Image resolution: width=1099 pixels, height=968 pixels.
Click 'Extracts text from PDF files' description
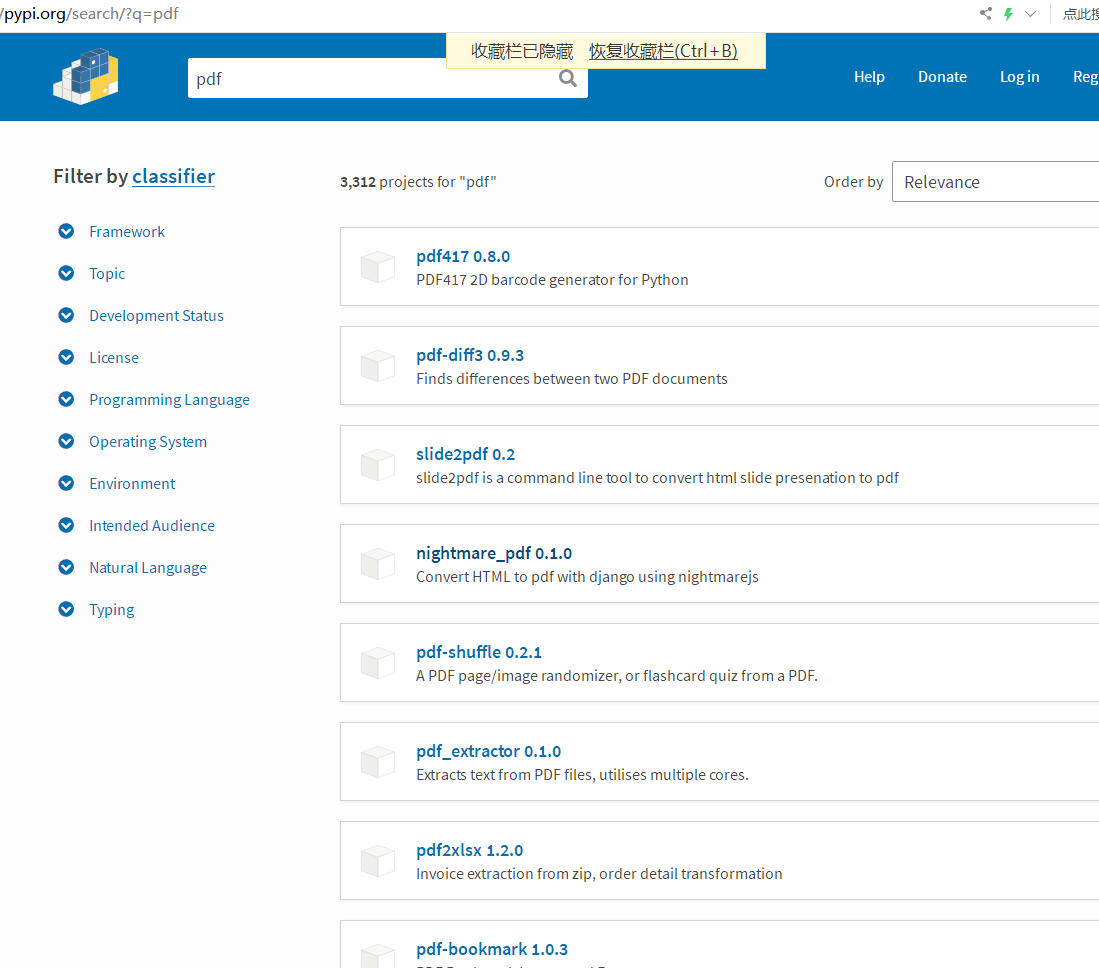[x=582, y=775]
